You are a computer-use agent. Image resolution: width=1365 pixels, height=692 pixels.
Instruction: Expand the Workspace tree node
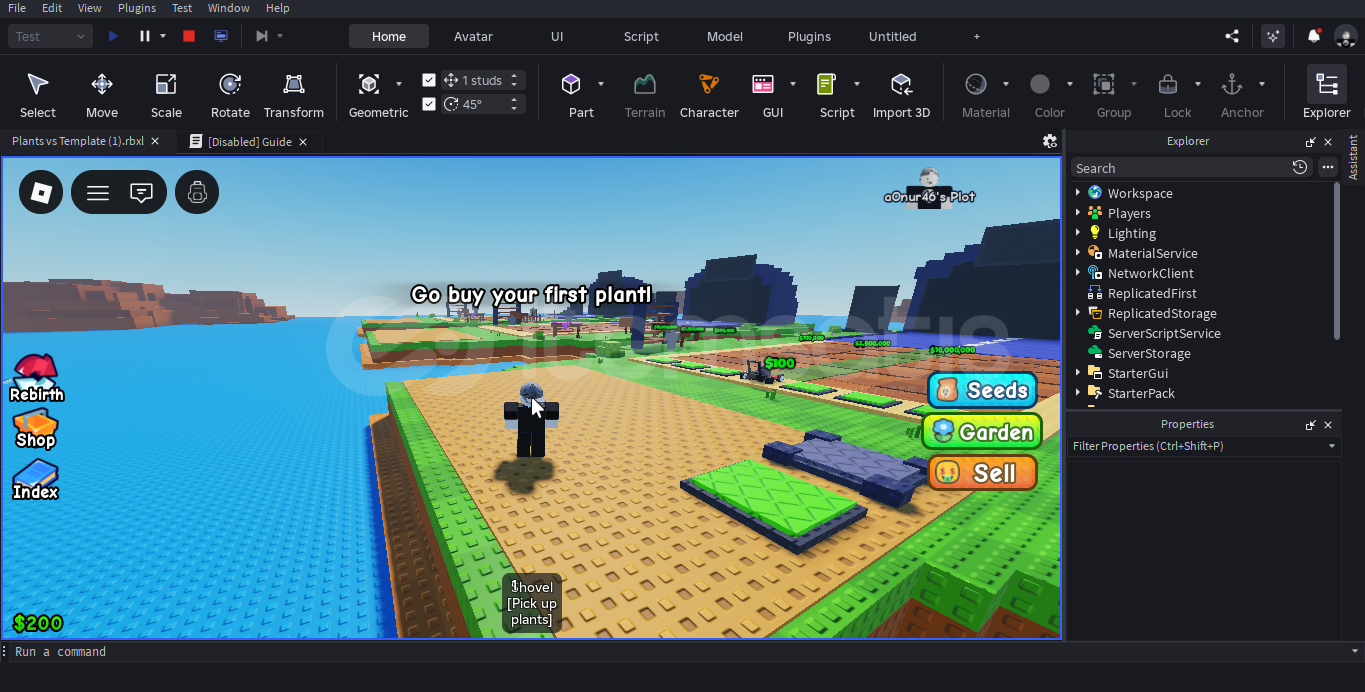(x=1078, y=193)
